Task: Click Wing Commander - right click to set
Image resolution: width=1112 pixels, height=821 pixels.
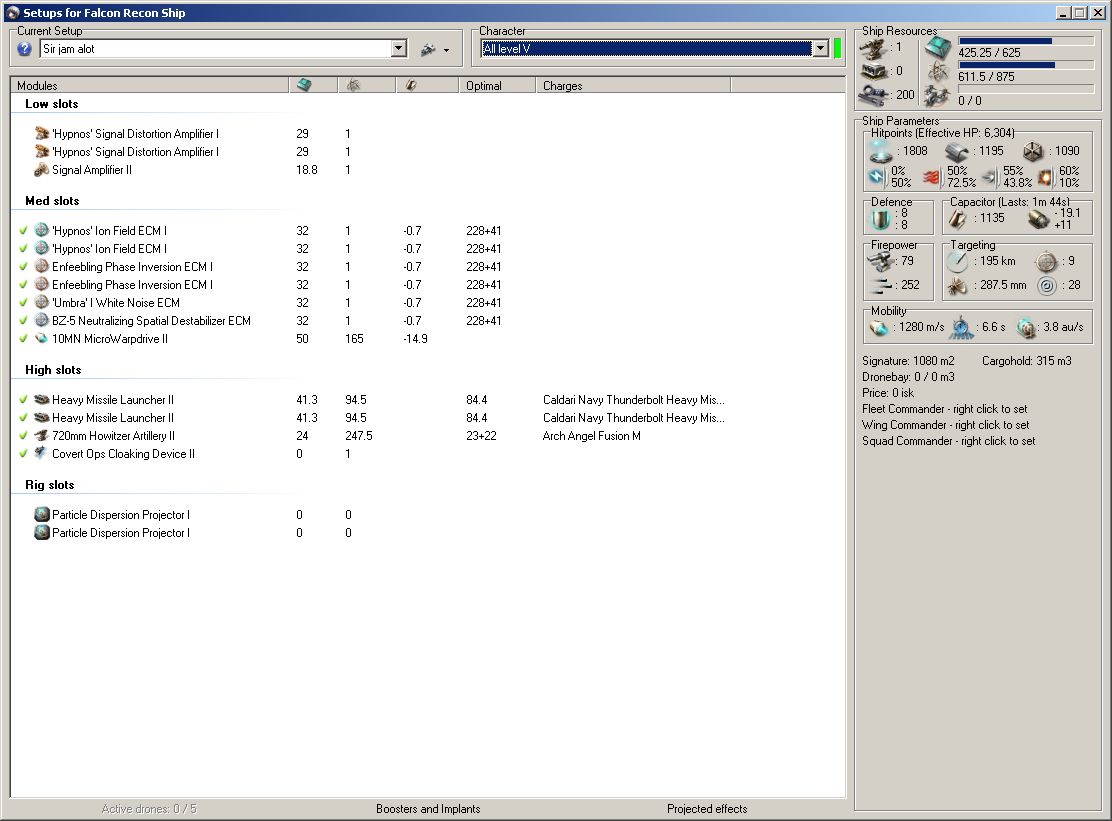Action: pyautogui.click(x=945, y=425)
